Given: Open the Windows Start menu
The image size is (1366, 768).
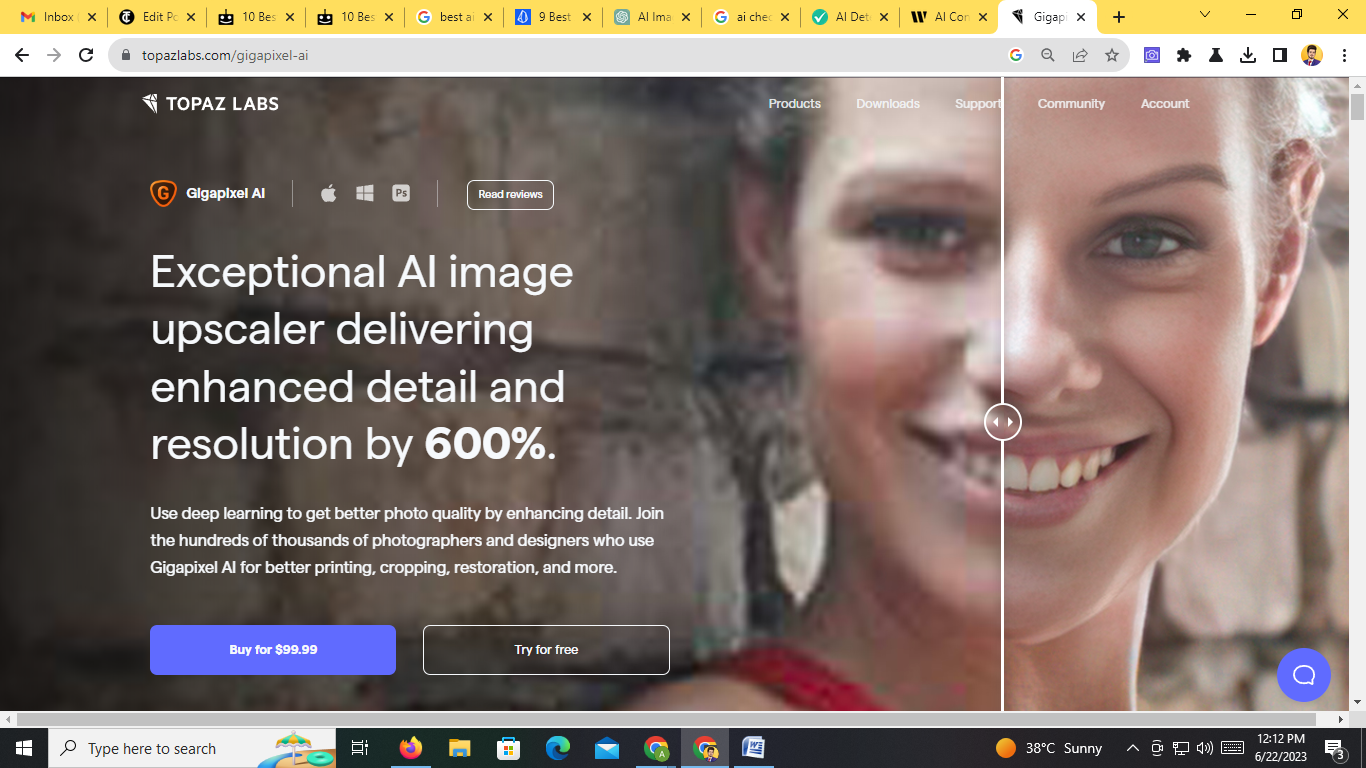Looking at the screenshot, I should (24, 748).
